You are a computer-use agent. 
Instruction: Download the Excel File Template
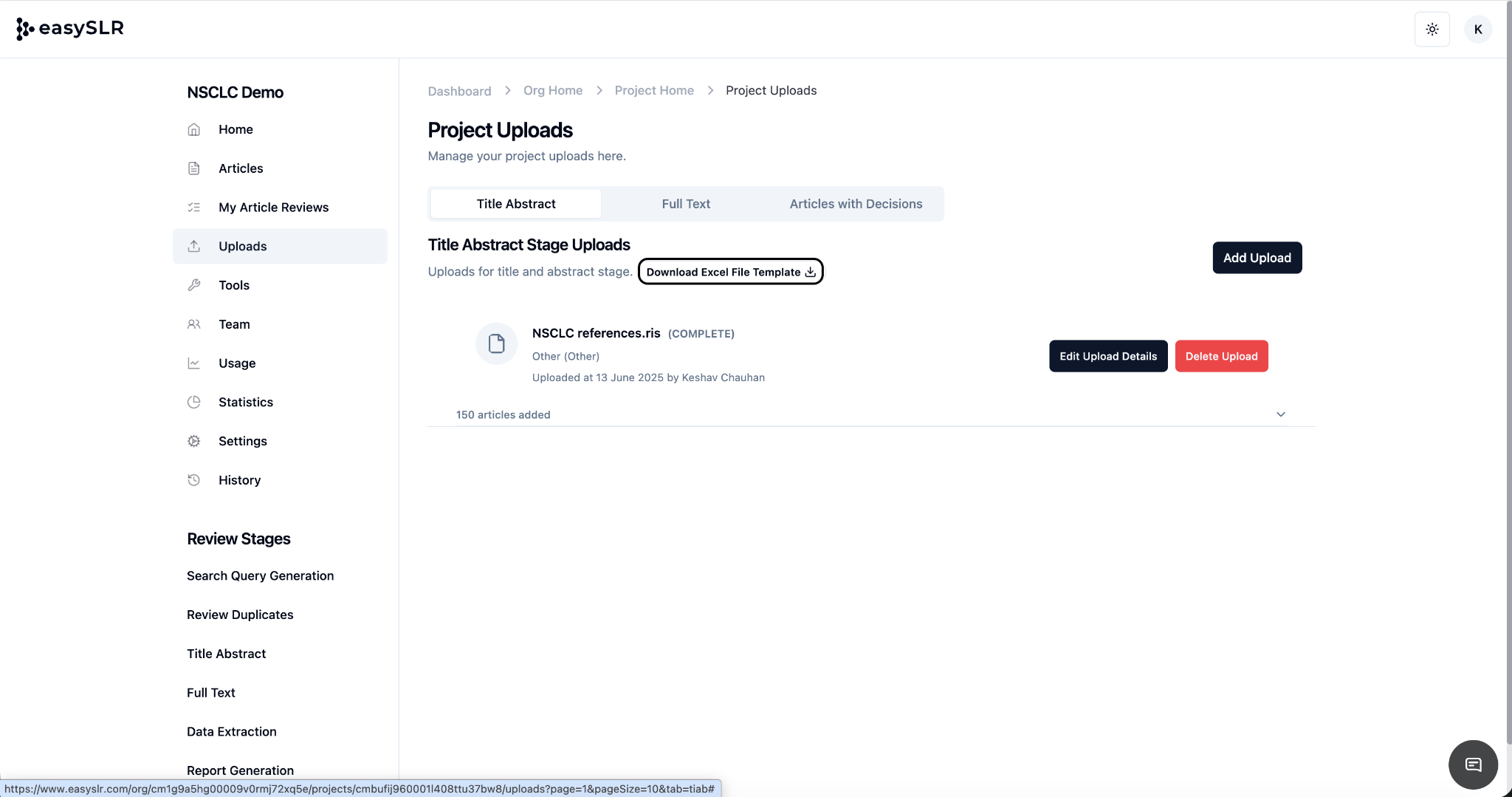pyautogui.click(x=730, y=272)
